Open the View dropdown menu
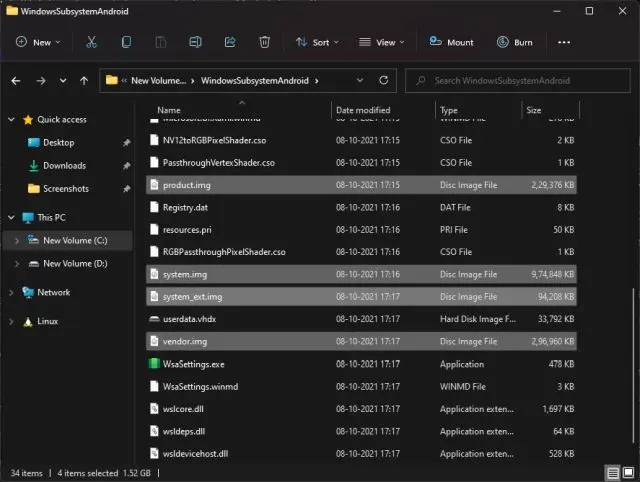This screenshot has height=482, width=640. point(378,42)
